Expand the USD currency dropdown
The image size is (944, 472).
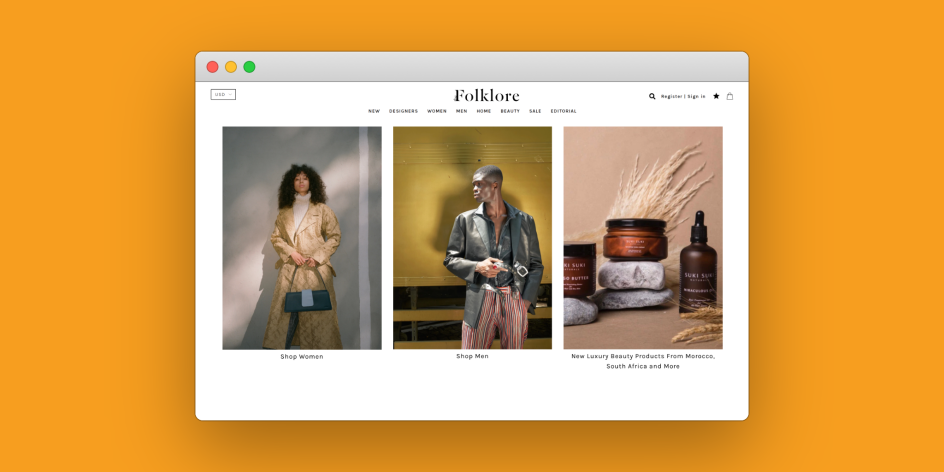coord(223,95)
